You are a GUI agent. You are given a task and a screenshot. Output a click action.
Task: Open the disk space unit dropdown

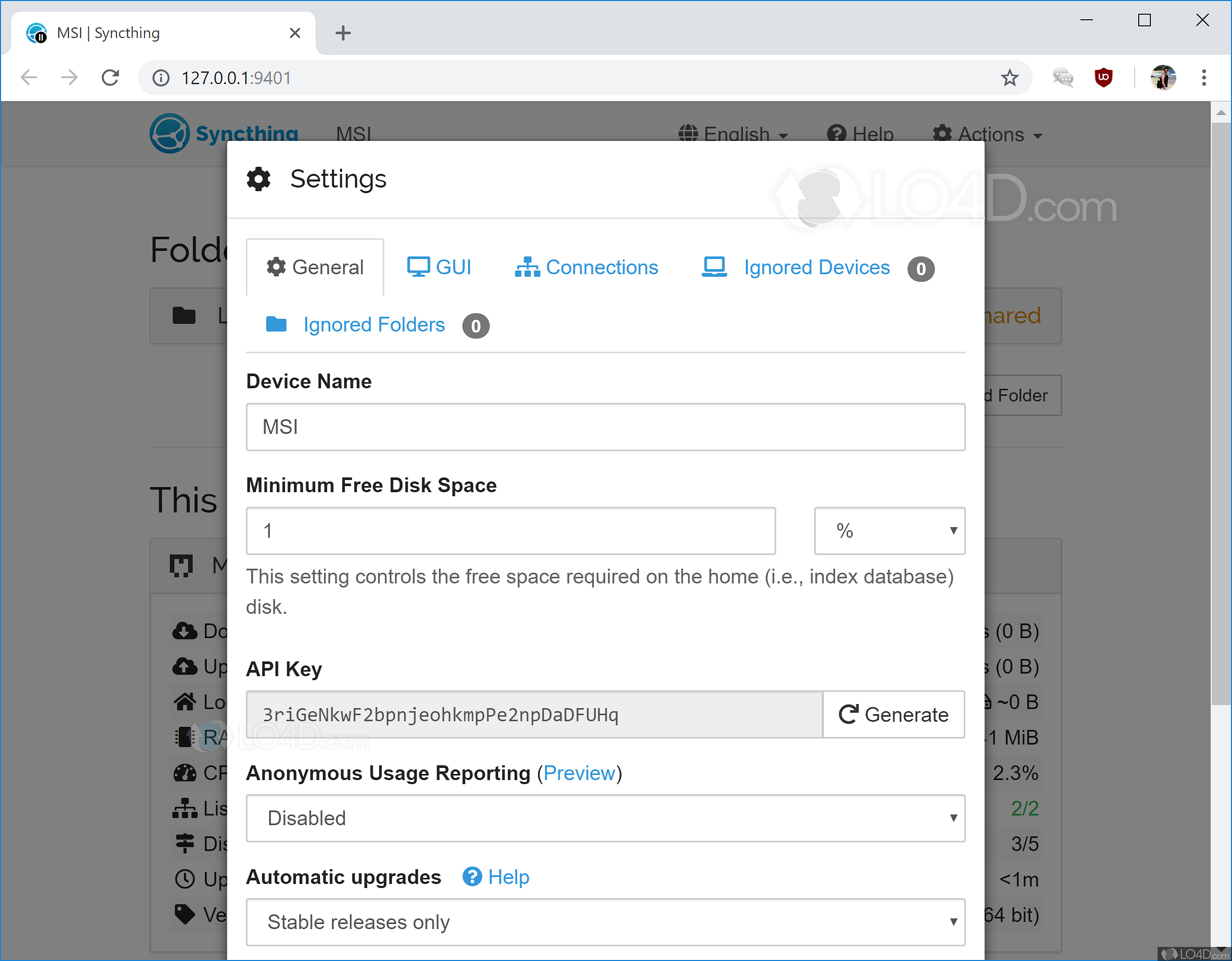[x=889, y=531]
